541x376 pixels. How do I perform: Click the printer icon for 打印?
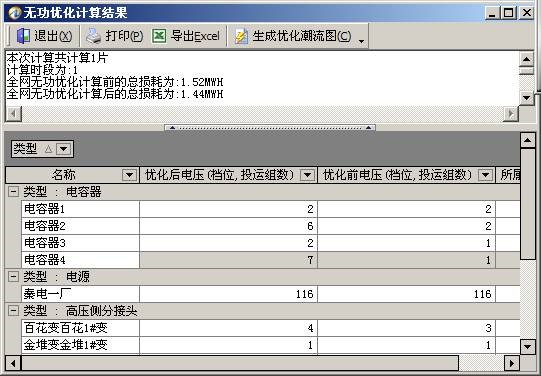93,36
